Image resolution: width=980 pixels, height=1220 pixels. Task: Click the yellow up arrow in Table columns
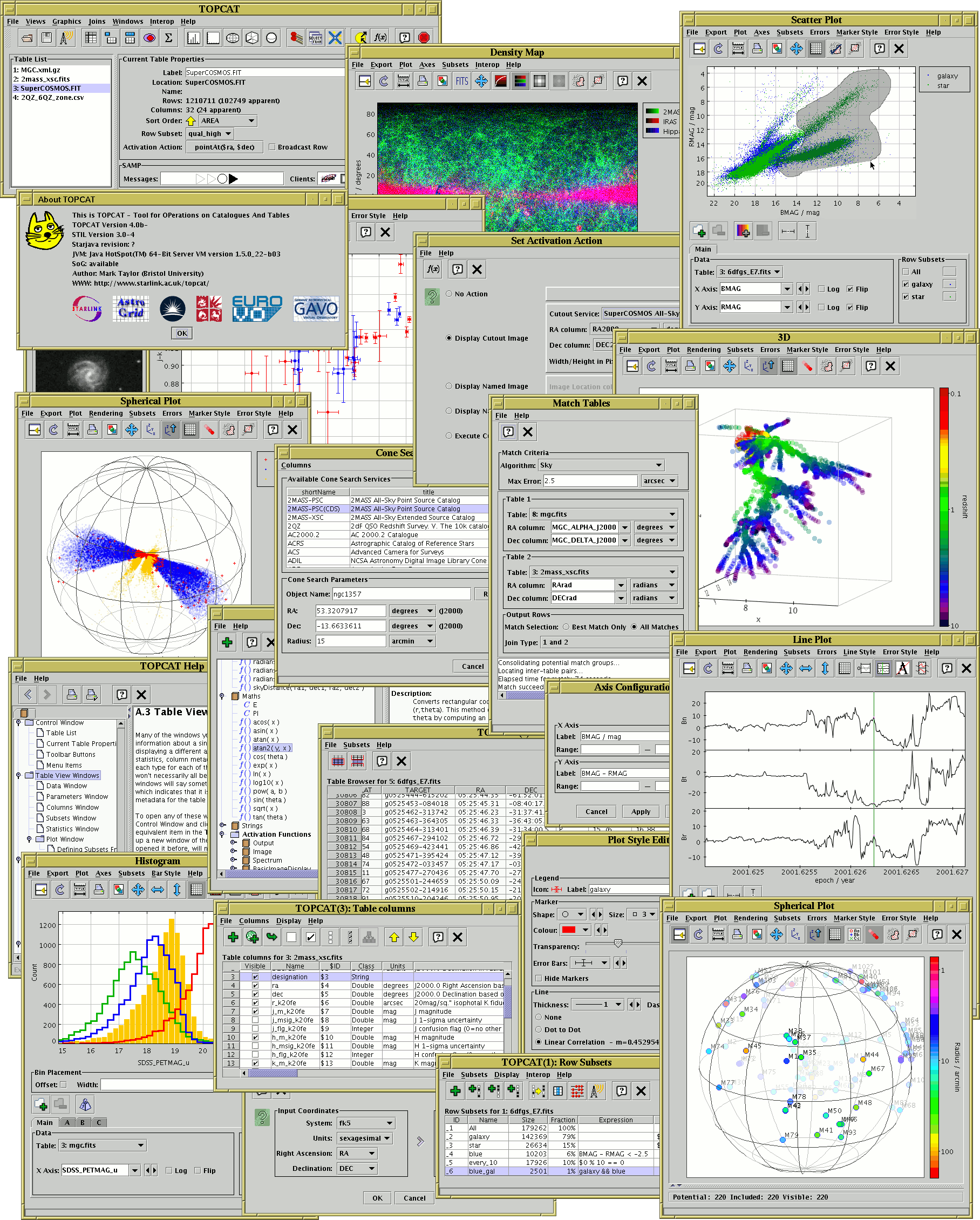(394, 938)
